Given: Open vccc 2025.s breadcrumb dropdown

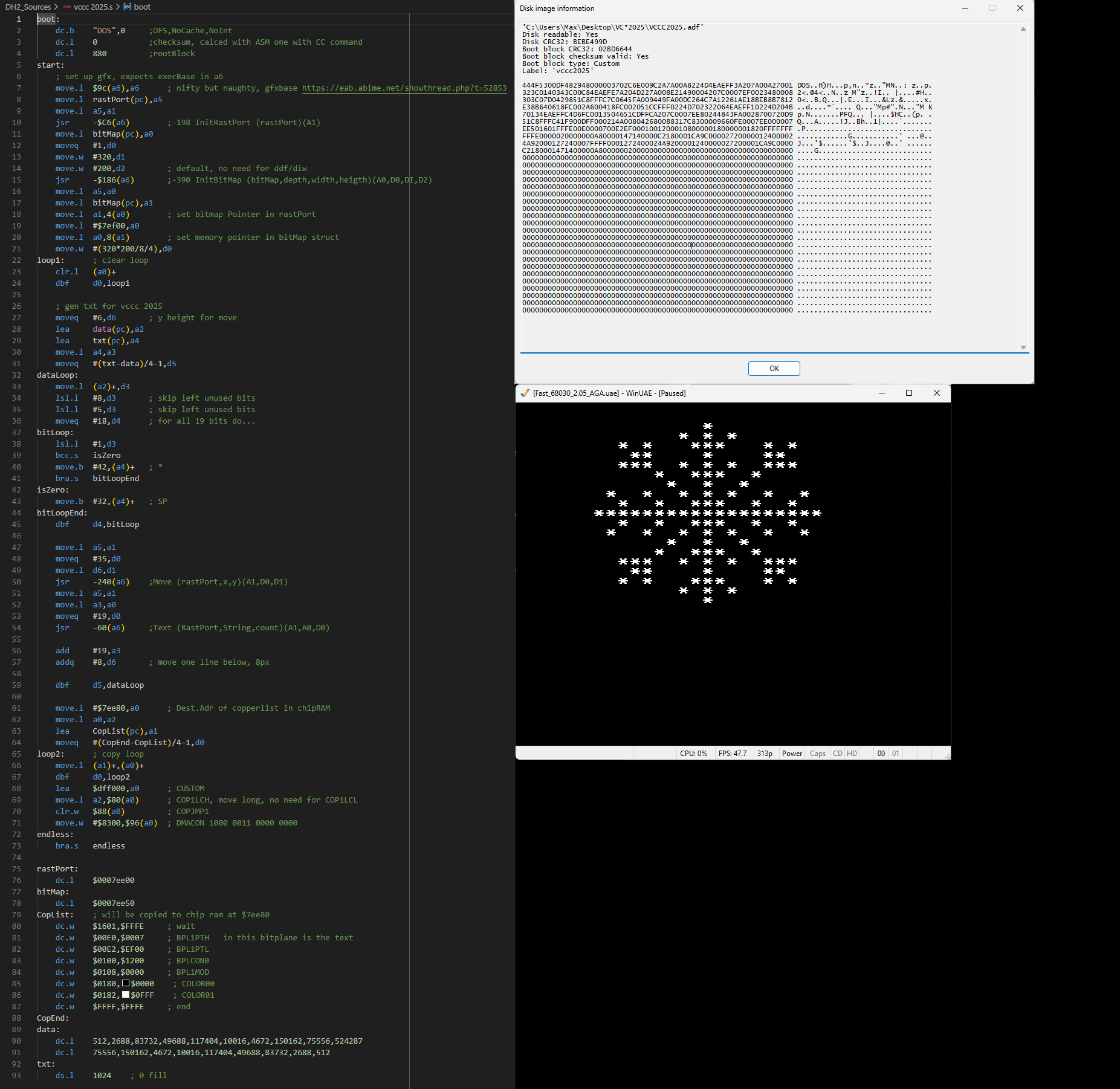Looking at the screenshot, I should 93,7.
